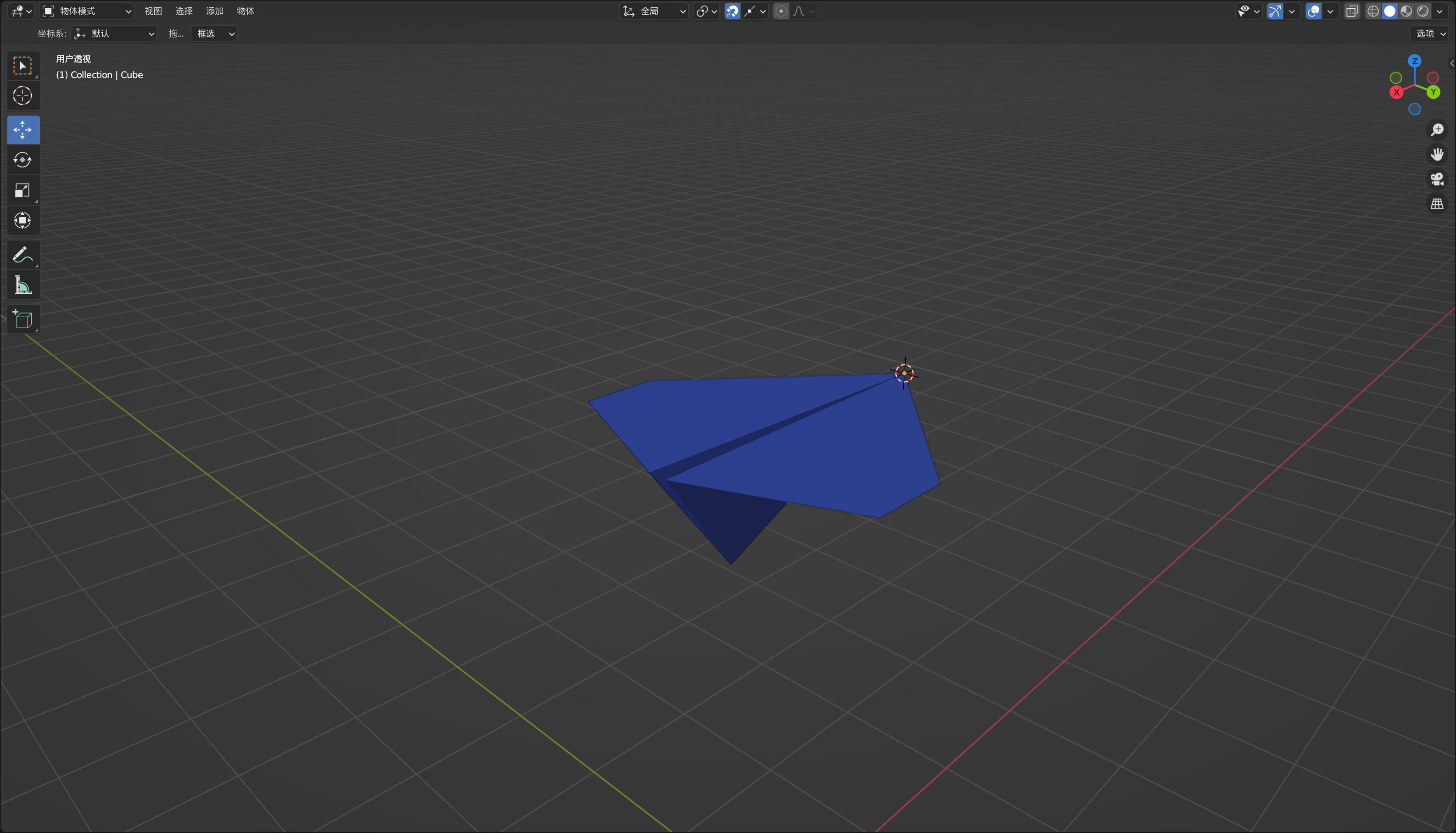The width and height of the screenshot is (1456, 833).
Task: Switch to rendered viewport shading
Action: click(1423, 11)
